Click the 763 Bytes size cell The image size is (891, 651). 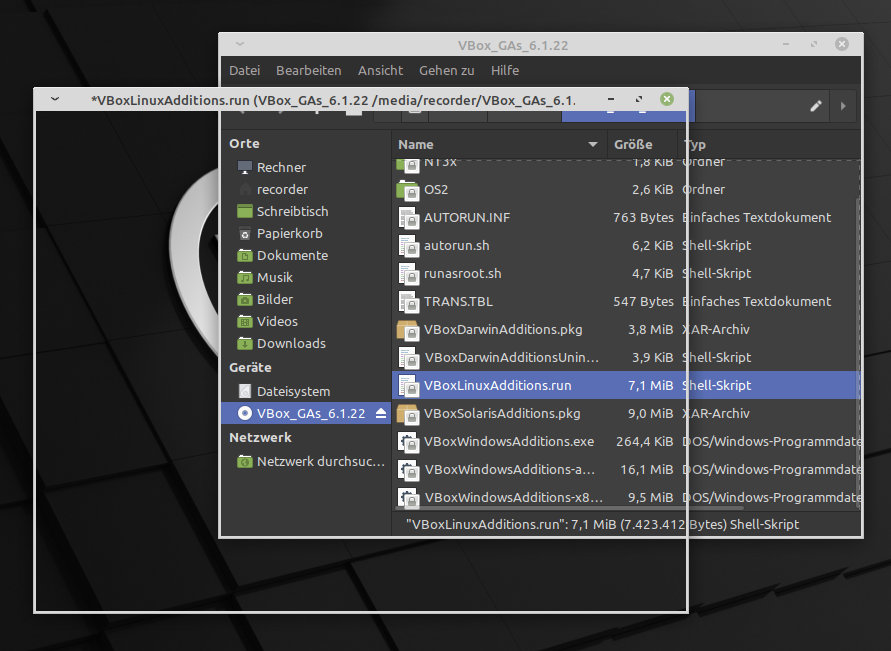(x=643, y=217)
